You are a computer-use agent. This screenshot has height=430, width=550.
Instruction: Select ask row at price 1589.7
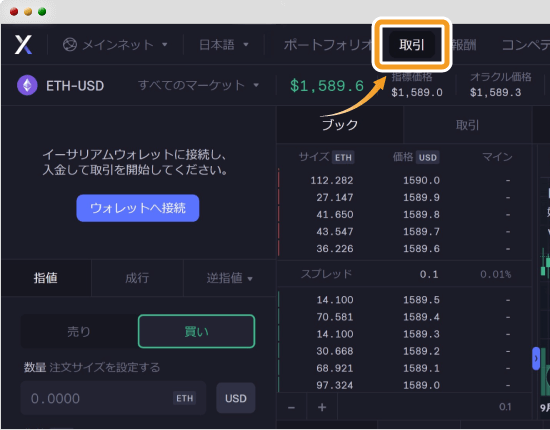pyautogui.click(x=405, y=231)
